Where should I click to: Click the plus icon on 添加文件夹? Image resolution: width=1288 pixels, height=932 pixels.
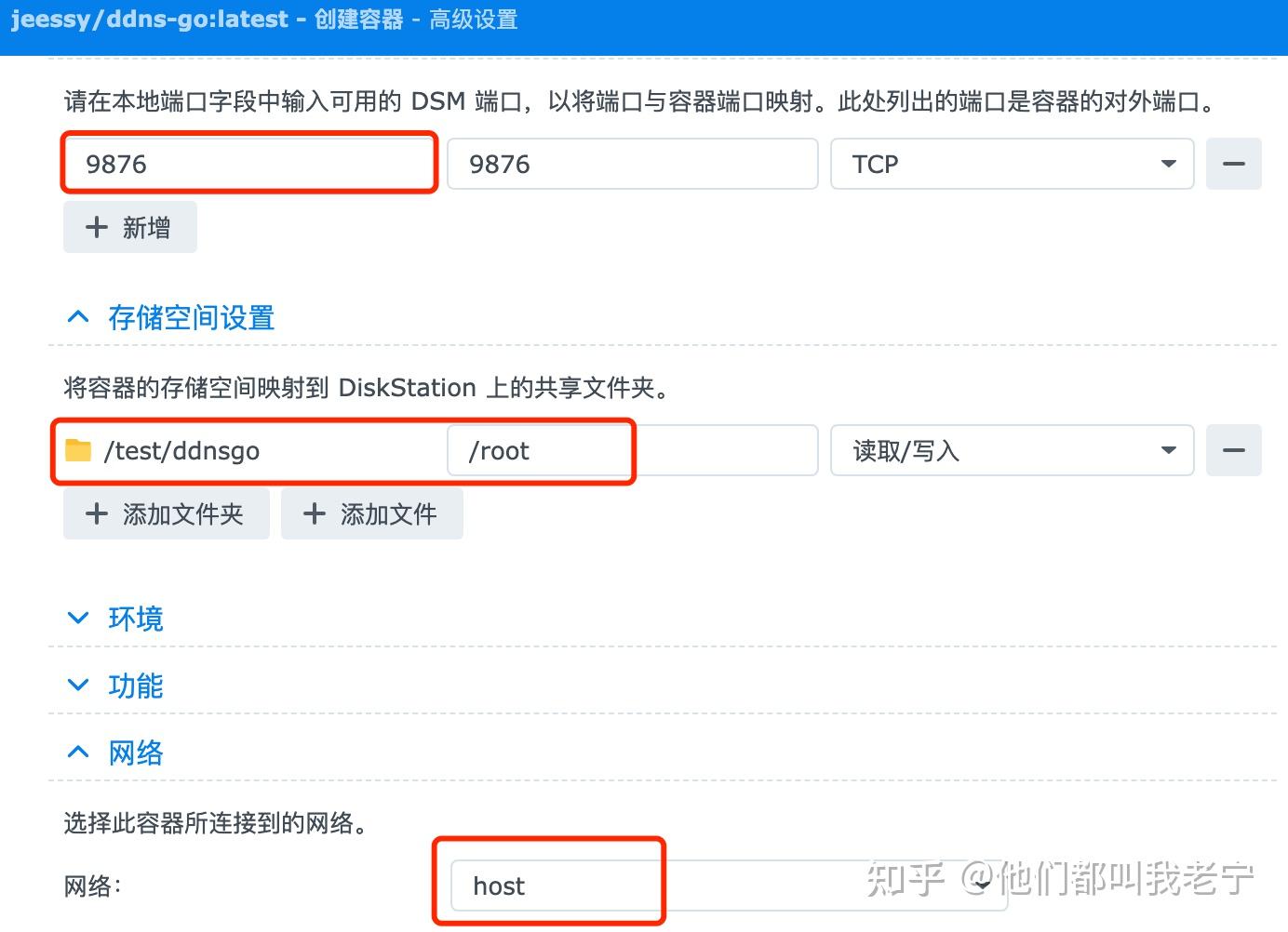tap(97, 513)
